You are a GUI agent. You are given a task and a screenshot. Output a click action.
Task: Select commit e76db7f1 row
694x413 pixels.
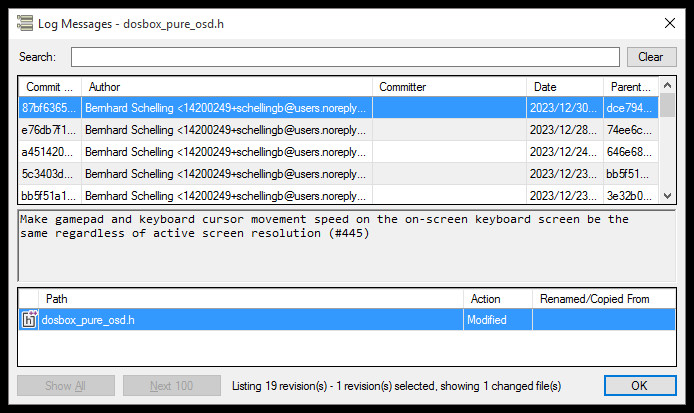[339, 130]
